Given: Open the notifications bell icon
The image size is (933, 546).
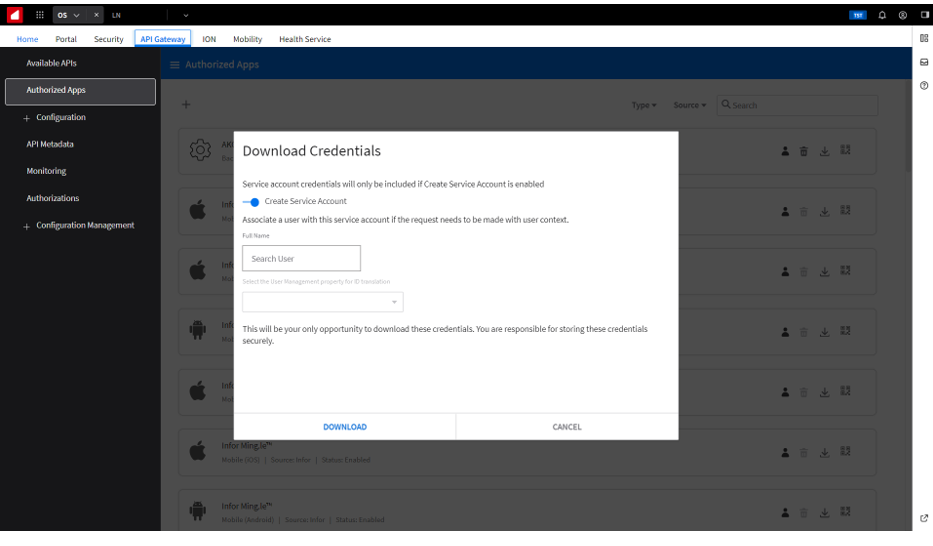Looking at the screenshot, I should 882,14.
